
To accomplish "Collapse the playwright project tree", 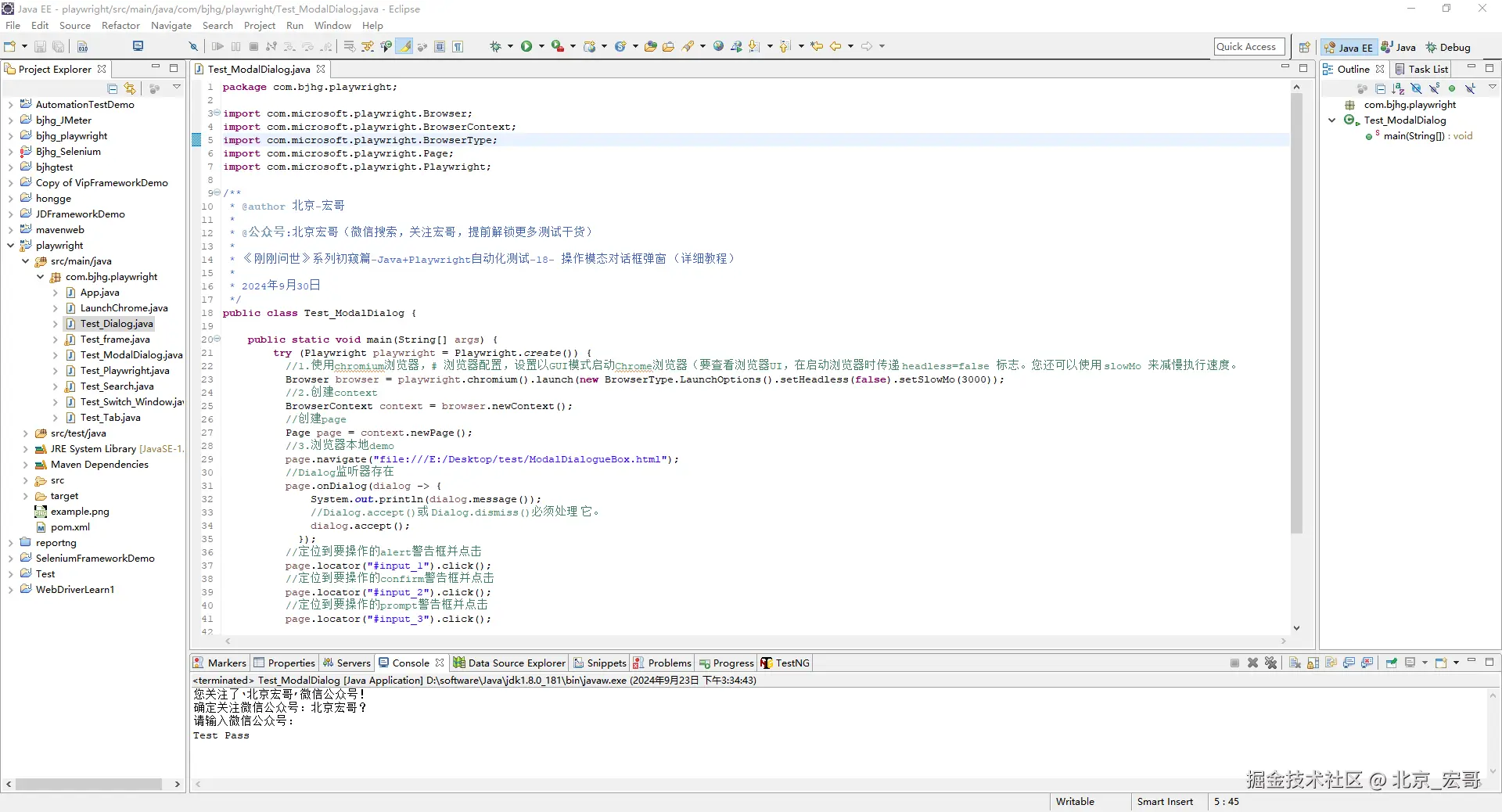I will click(10, 246).
